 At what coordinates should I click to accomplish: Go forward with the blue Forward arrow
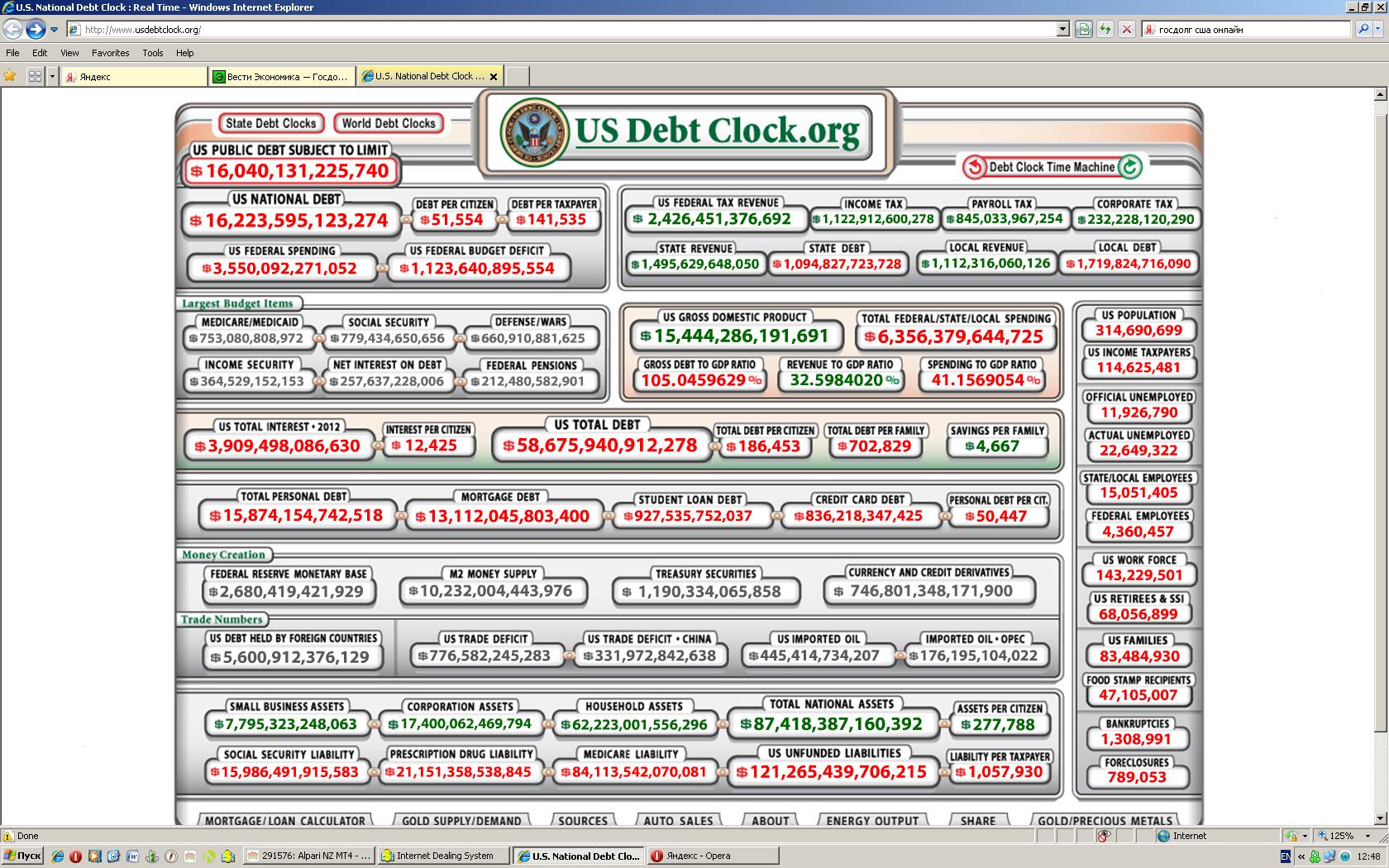[x=35, y=30]
